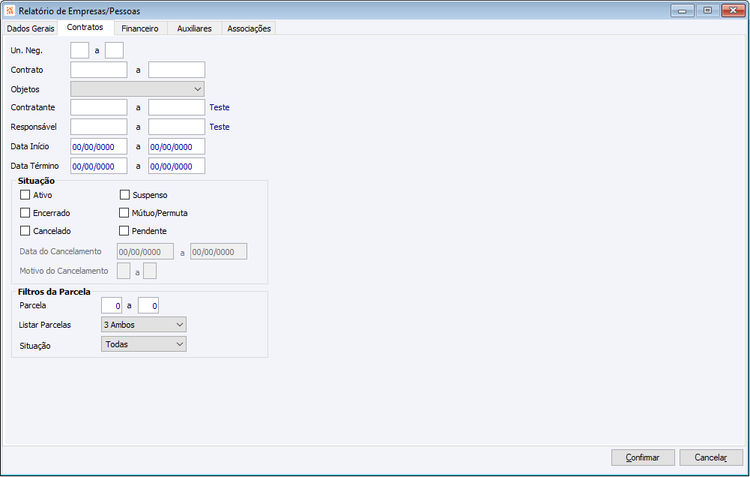Click the application icon in the title bar
750x477 pixels.
(10, 10)
